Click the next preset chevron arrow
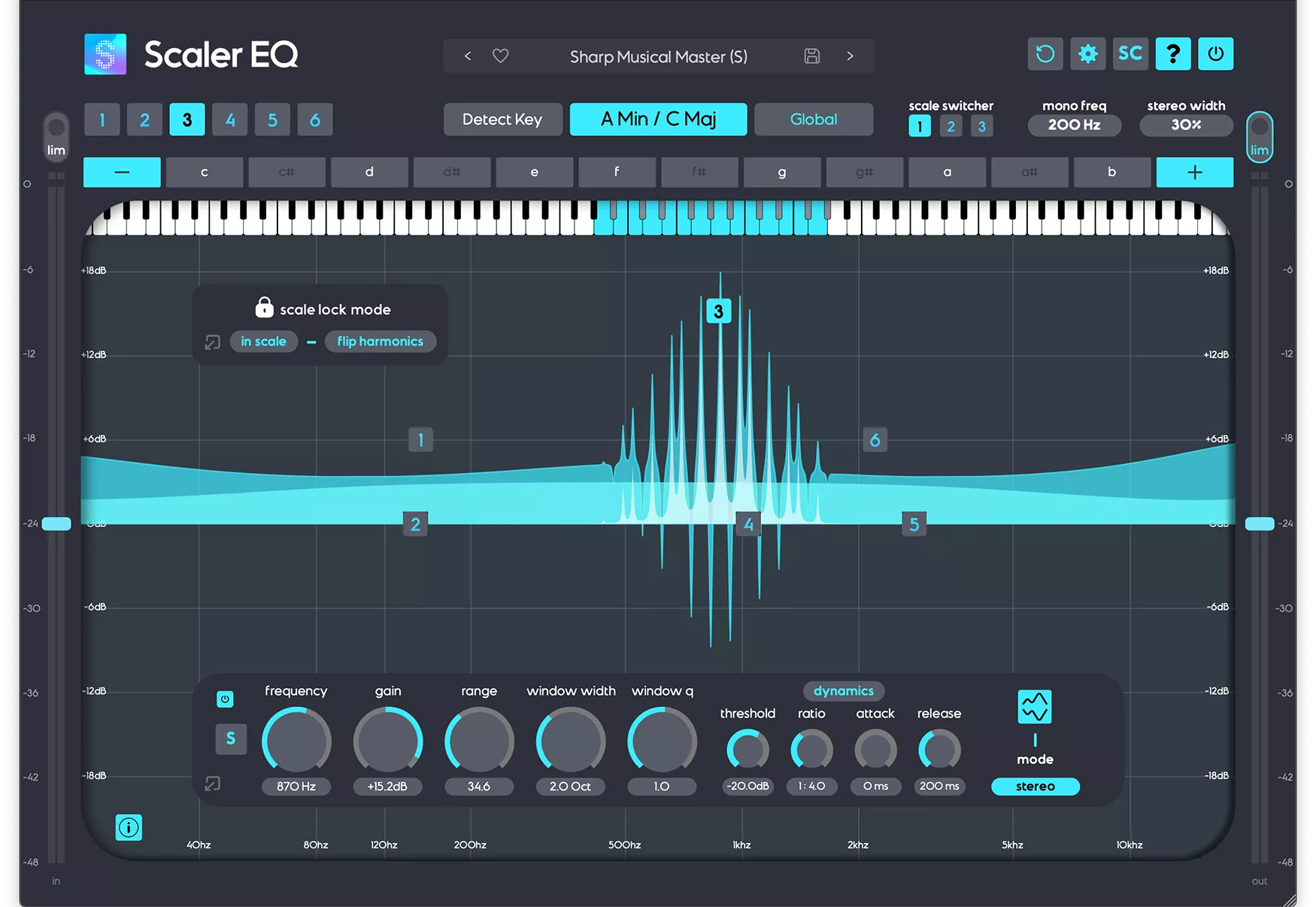 click(850, 56)
